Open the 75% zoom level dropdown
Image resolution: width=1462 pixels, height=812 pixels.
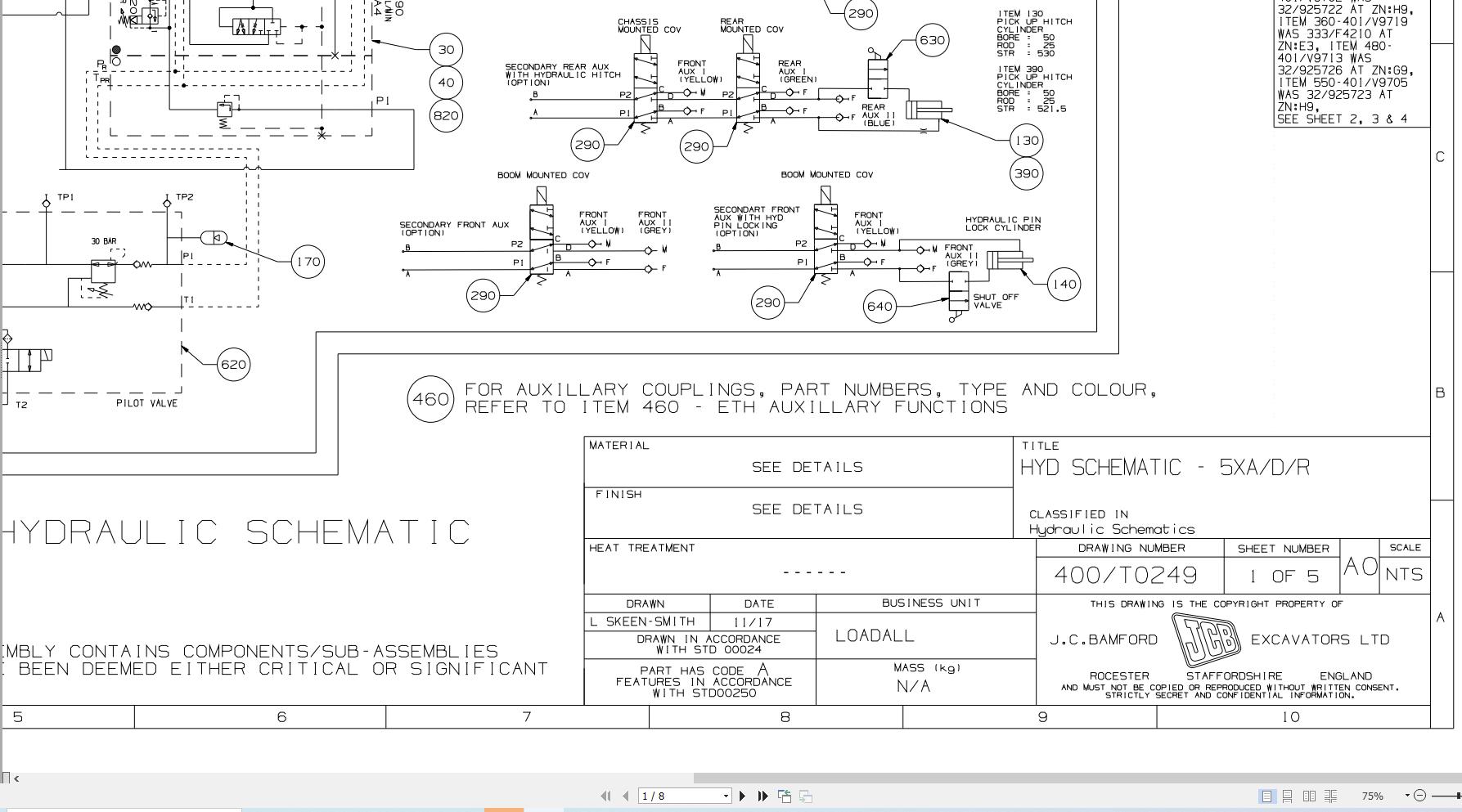click(1407, 796)
